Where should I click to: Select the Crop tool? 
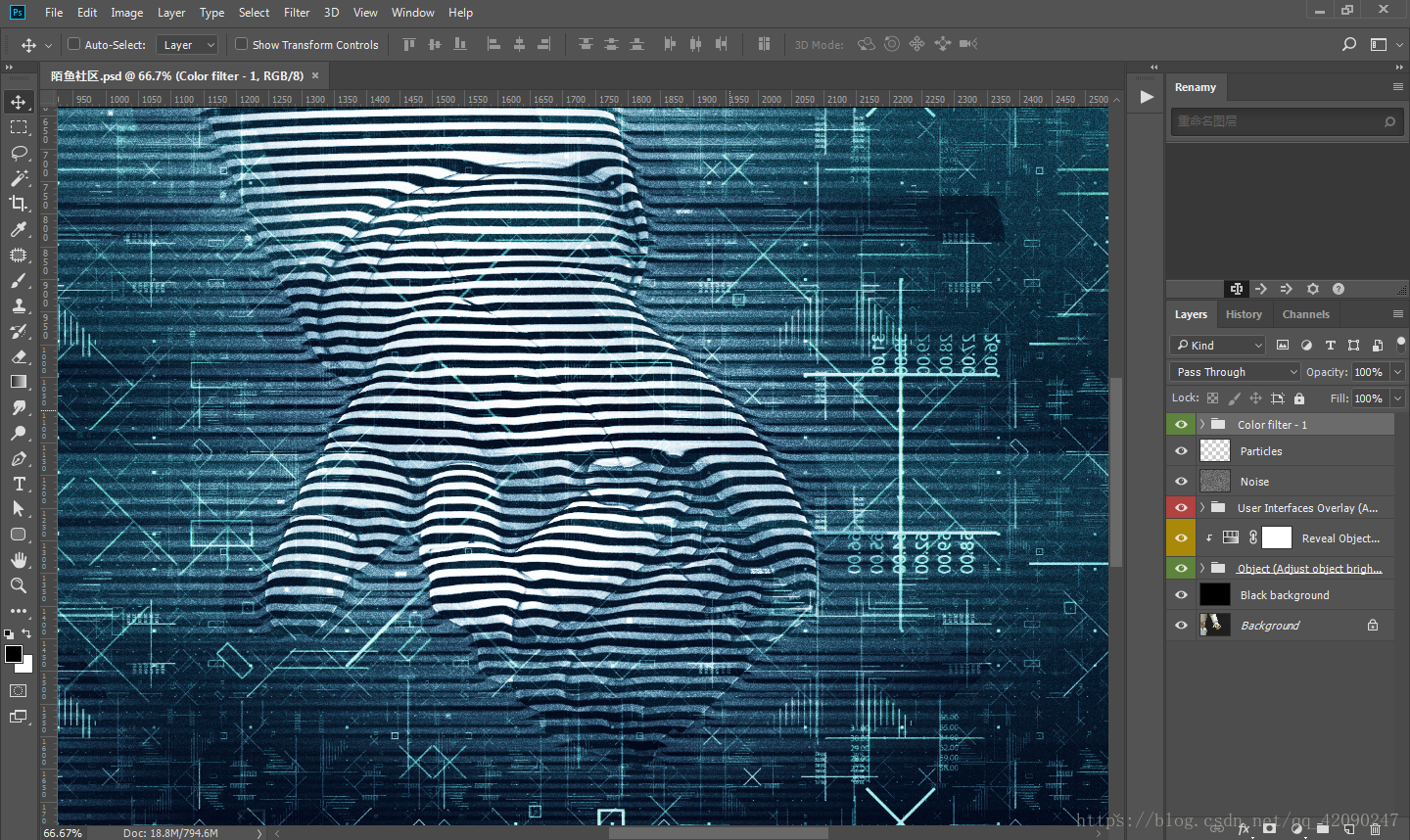click(x=19, y=204)
